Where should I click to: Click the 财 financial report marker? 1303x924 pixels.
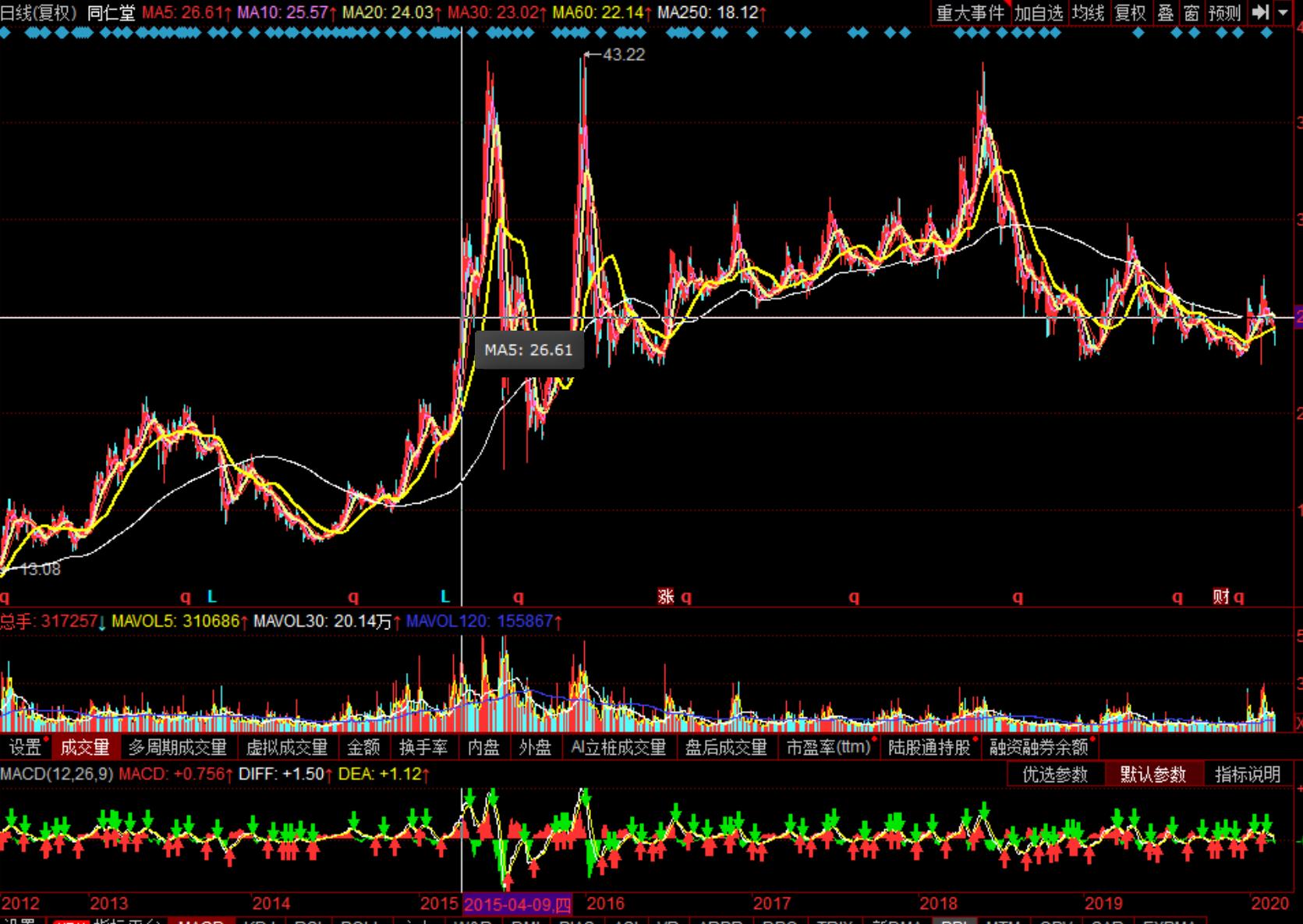1220,597
